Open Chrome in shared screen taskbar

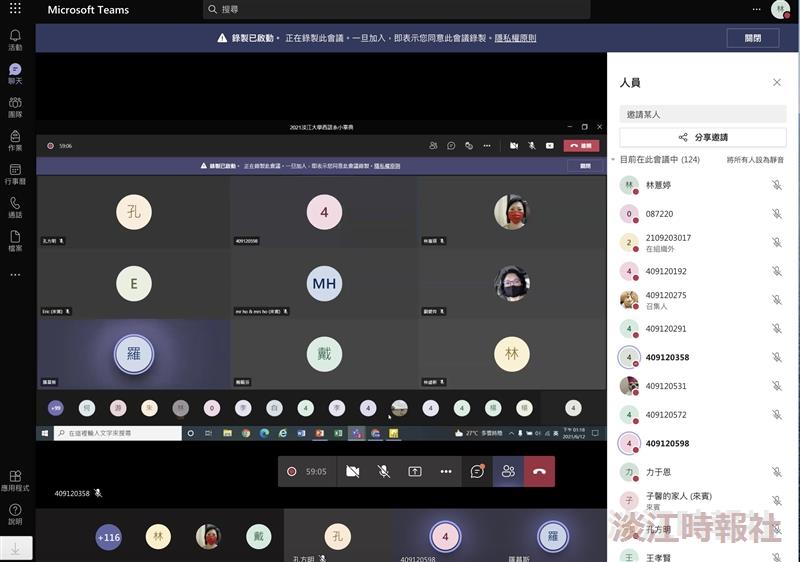246,433
